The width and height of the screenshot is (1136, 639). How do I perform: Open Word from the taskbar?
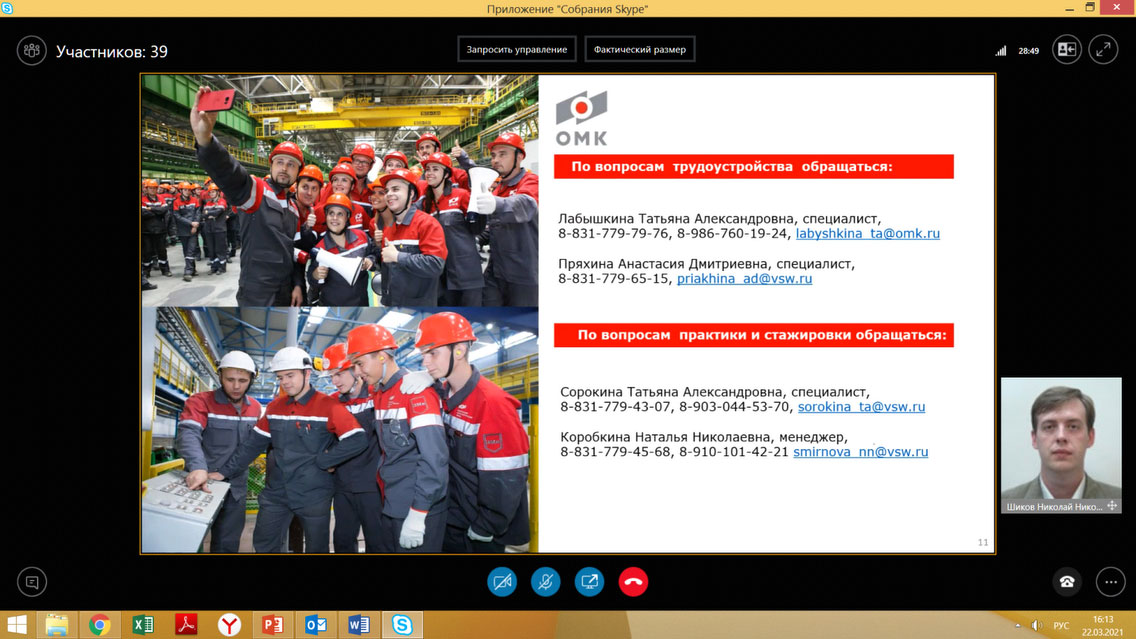pyautogui.click(x=359, y=625)
